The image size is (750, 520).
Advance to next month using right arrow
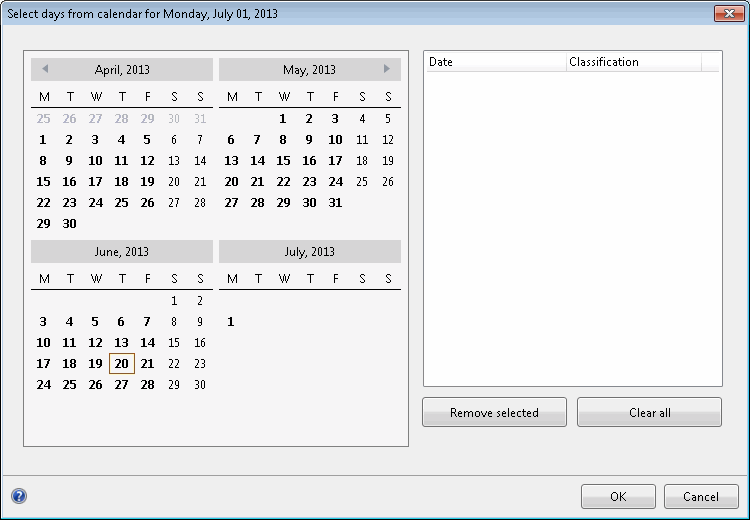(x=387, y=69)
